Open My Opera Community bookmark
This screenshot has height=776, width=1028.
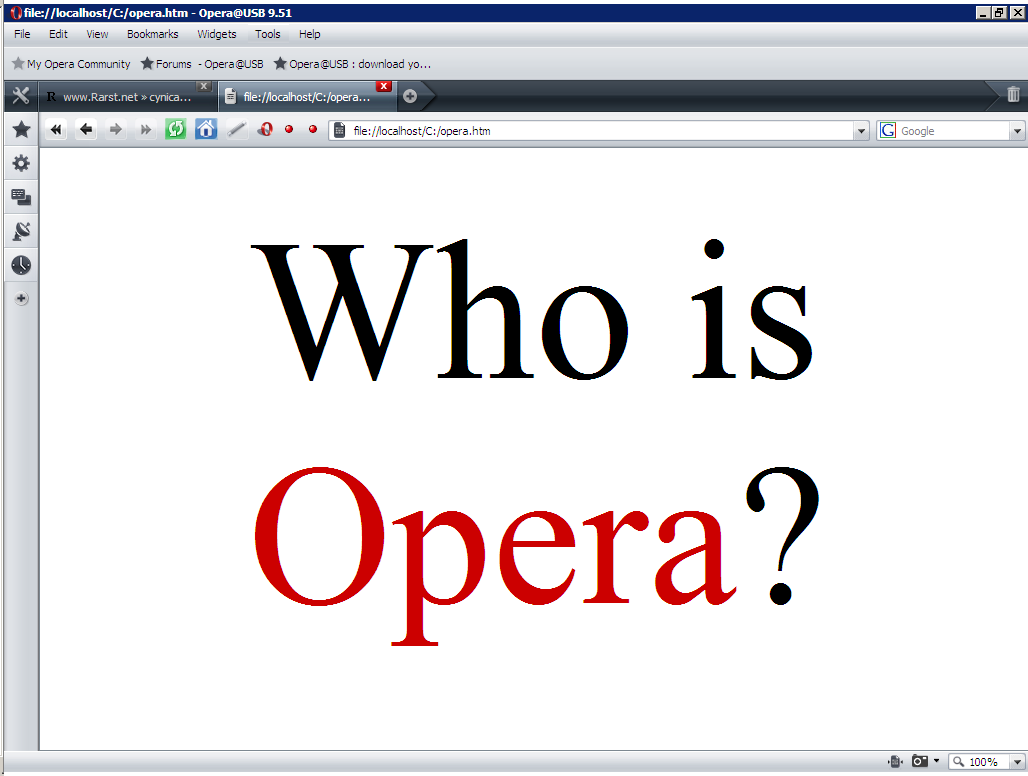tap(71, 64)
